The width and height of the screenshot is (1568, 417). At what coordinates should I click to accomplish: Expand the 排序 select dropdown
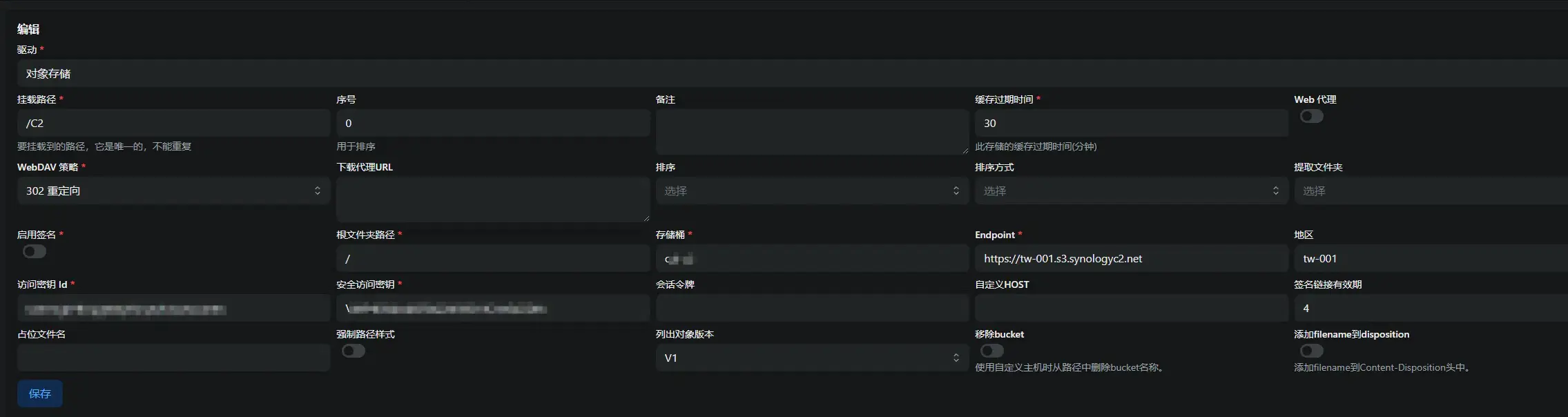(811, 191)
